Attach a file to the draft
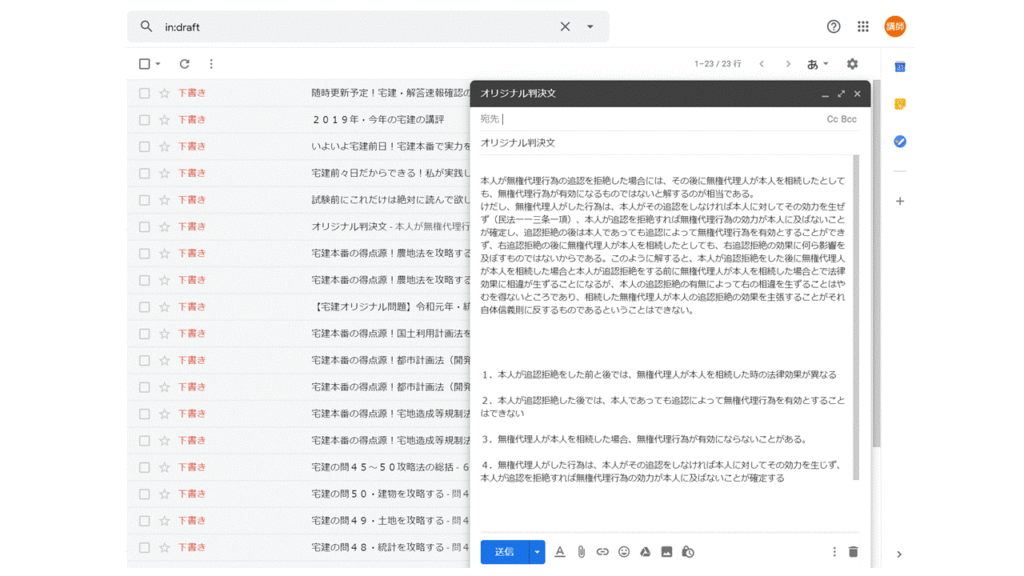The image size is (1024, 576). click(x=581, y=552)
